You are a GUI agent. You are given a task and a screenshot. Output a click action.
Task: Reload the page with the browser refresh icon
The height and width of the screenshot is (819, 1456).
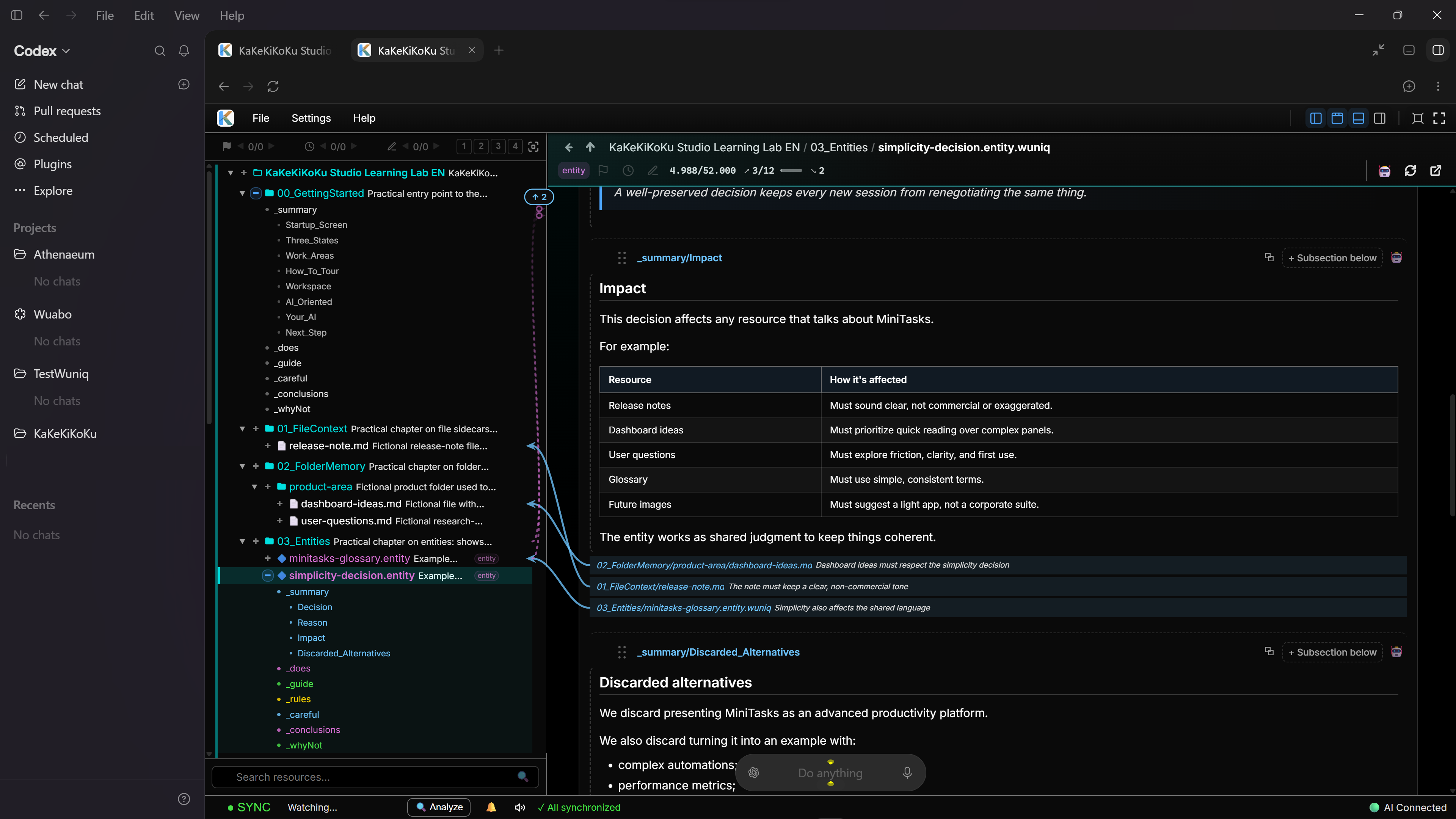tap(273, 86)
